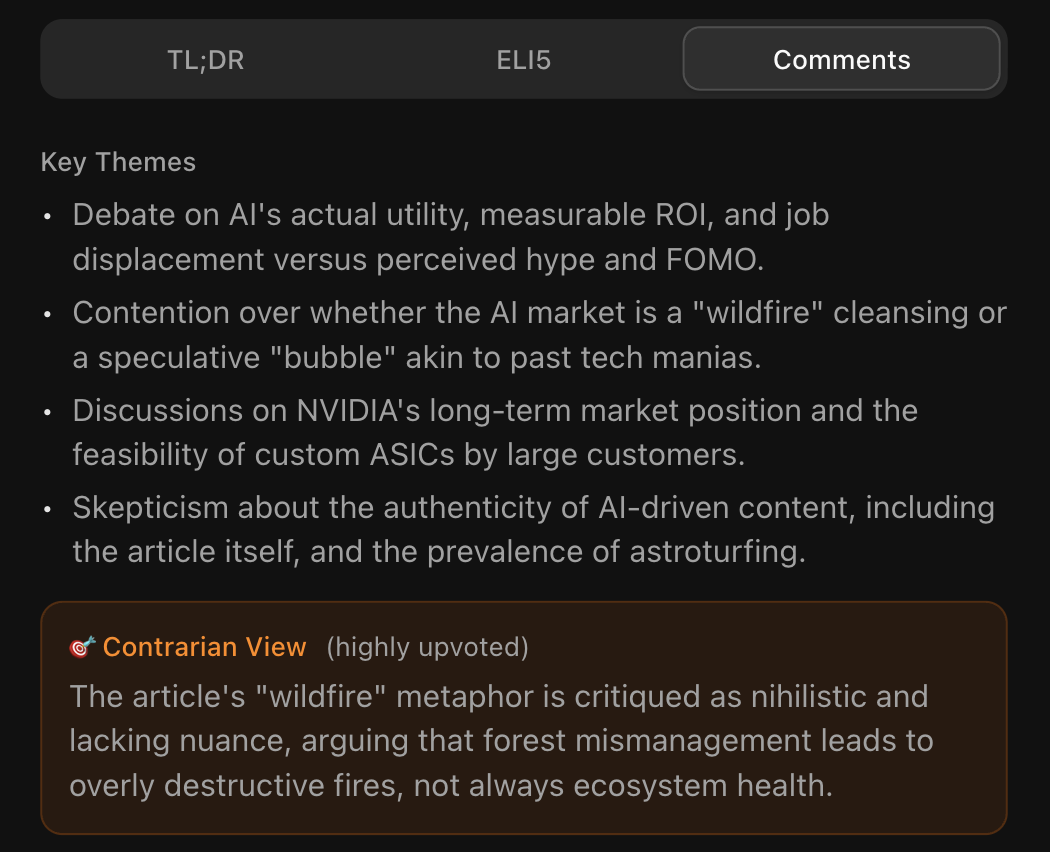
Task: Open the Contrarian View summary card
Action: (x=524, y=716)
